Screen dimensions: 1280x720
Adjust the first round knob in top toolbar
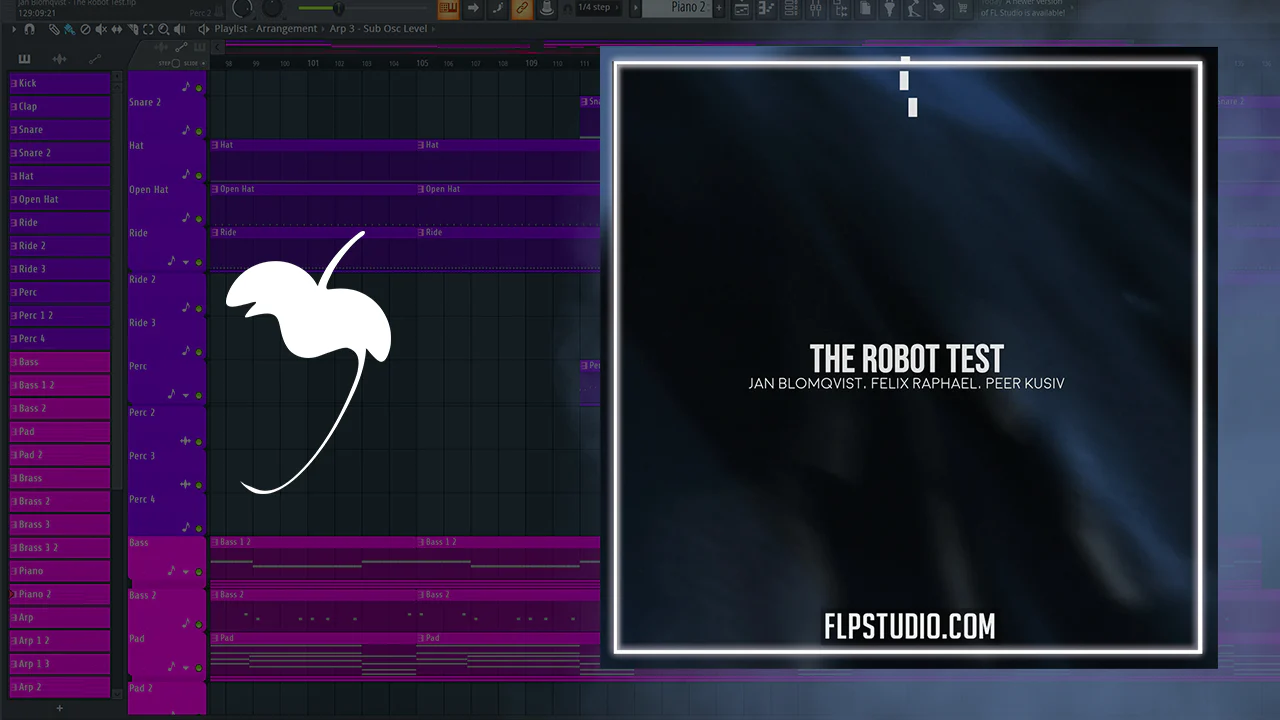click(x=243, y=8)
